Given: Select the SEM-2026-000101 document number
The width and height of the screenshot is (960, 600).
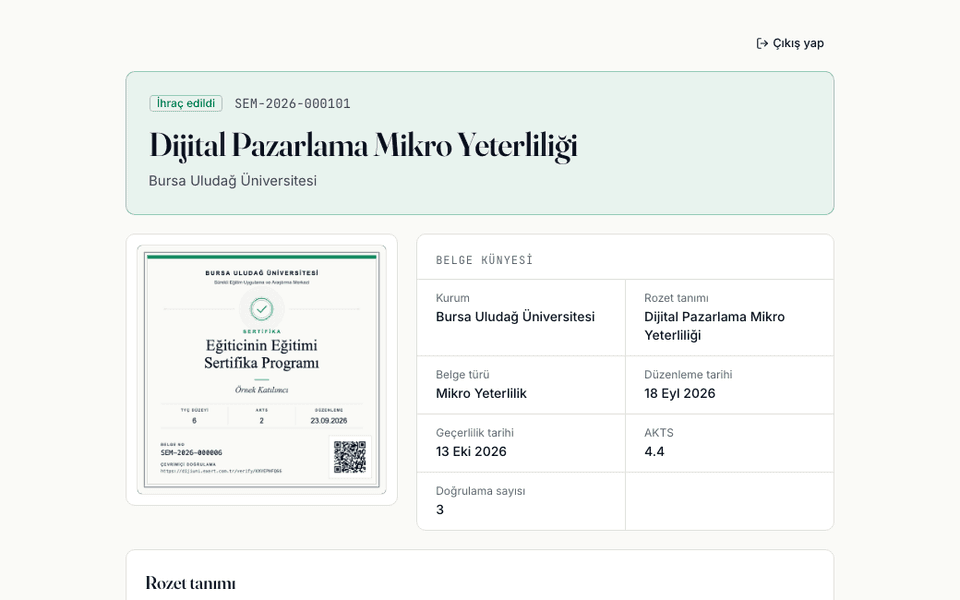Looking at the screenshot, I should click(293, 103).
